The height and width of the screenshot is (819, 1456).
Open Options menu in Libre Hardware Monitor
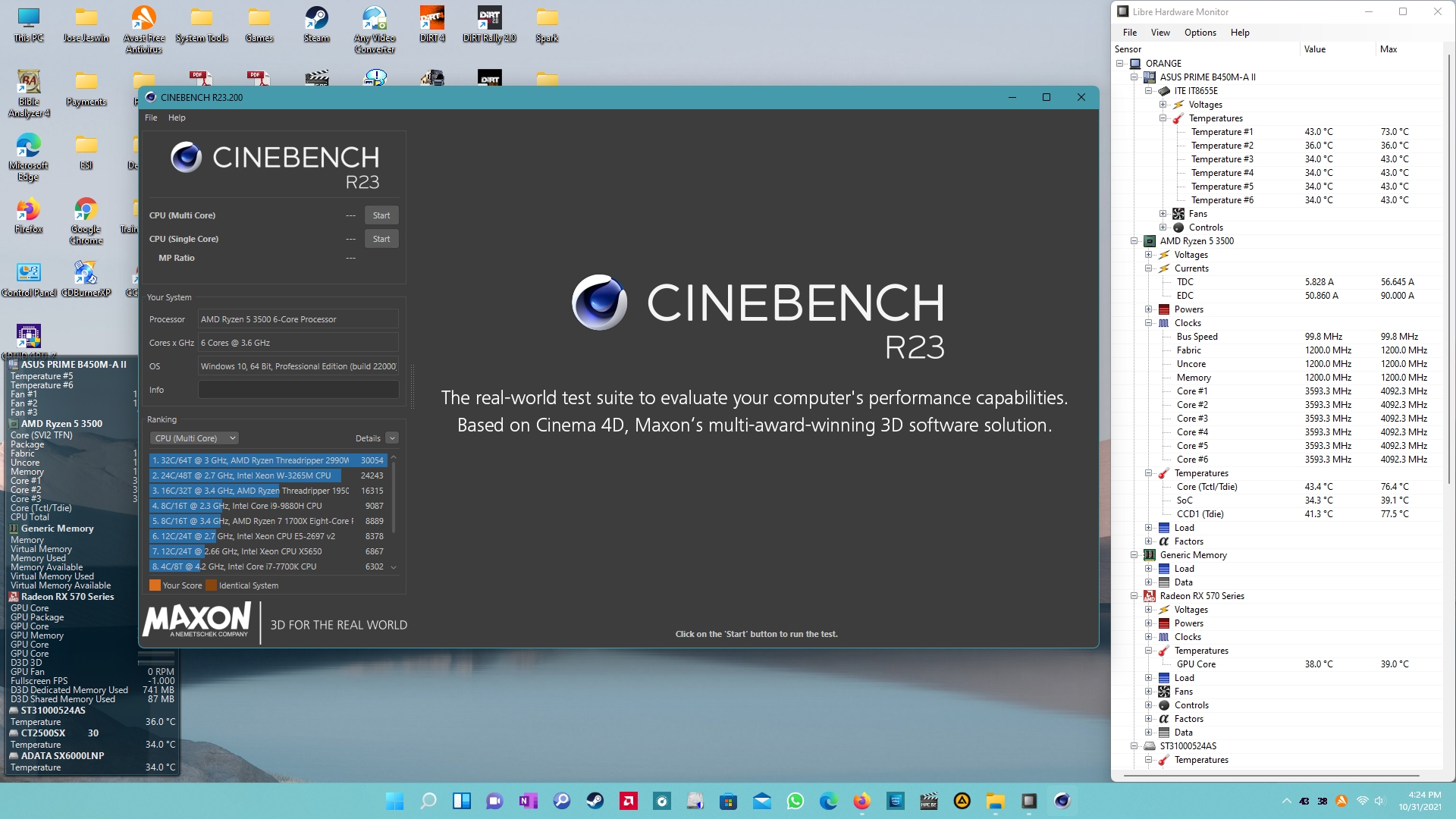point(1200,33)
